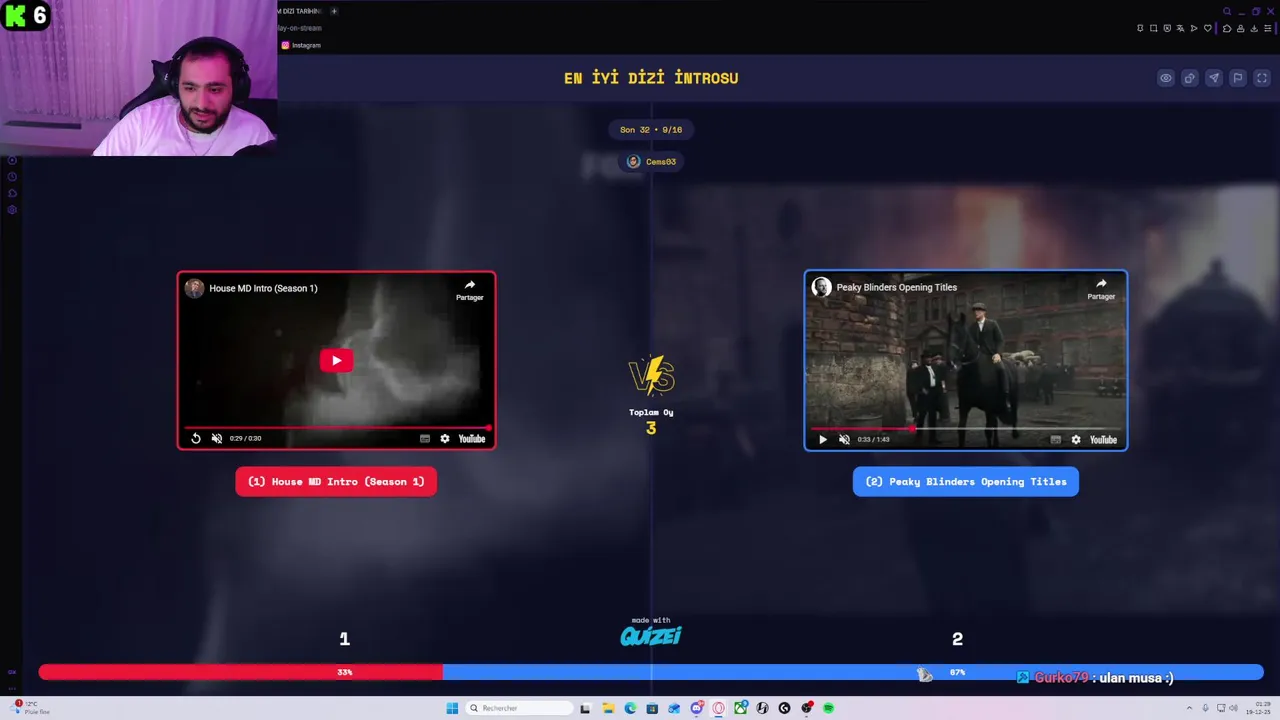
Task: Open a new browser tab with plus
Action: coord(334,11)
